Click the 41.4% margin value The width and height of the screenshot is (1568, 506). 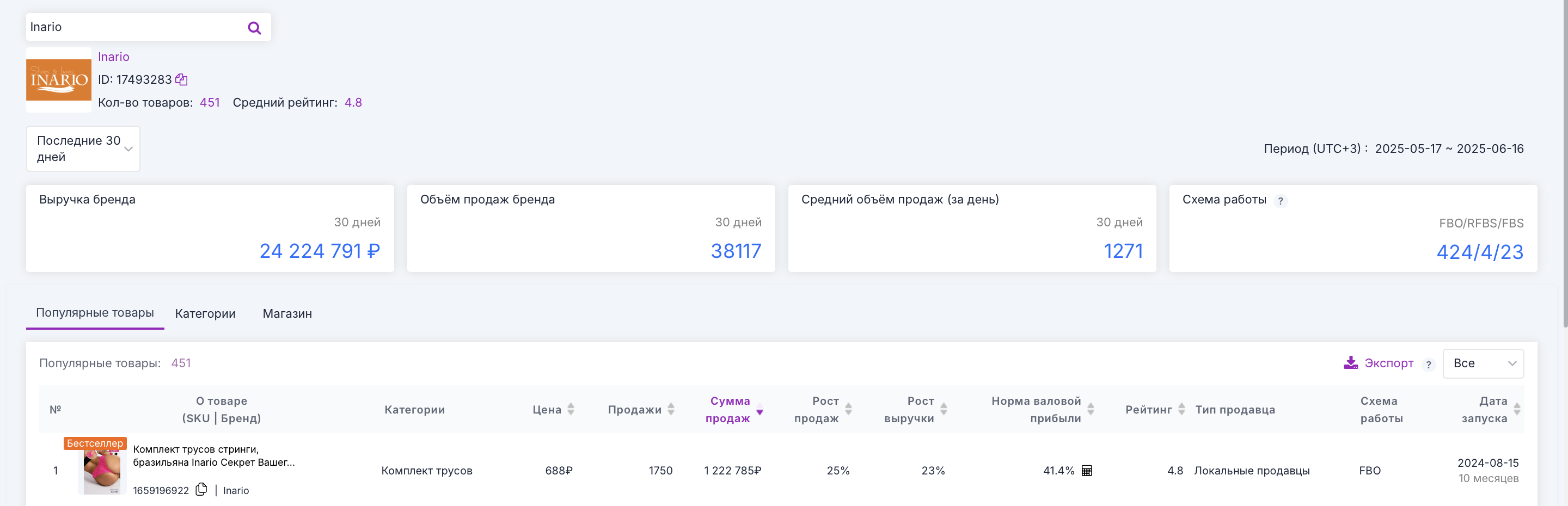click(1058, 471)
